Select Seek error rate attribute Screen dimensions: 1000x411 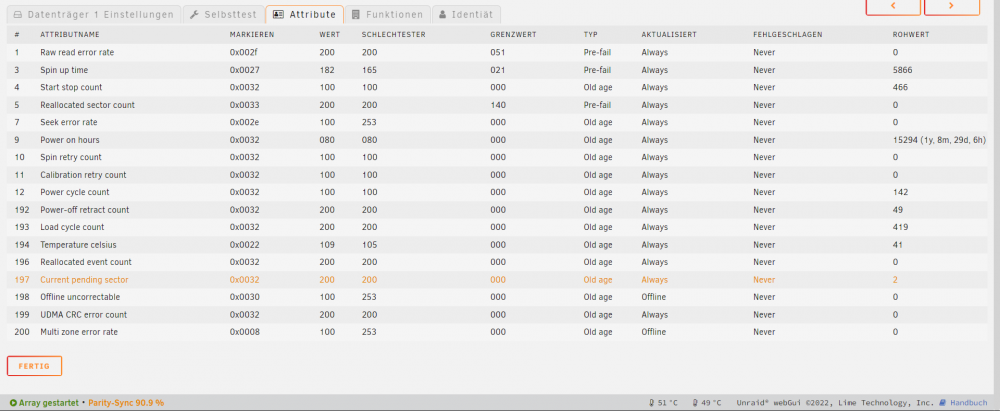coord(69,123)
